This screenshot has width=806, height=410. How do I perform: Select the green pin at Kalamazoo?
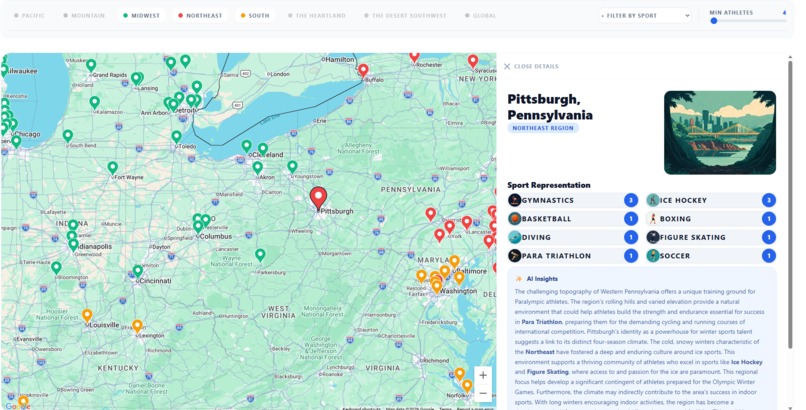95,102
